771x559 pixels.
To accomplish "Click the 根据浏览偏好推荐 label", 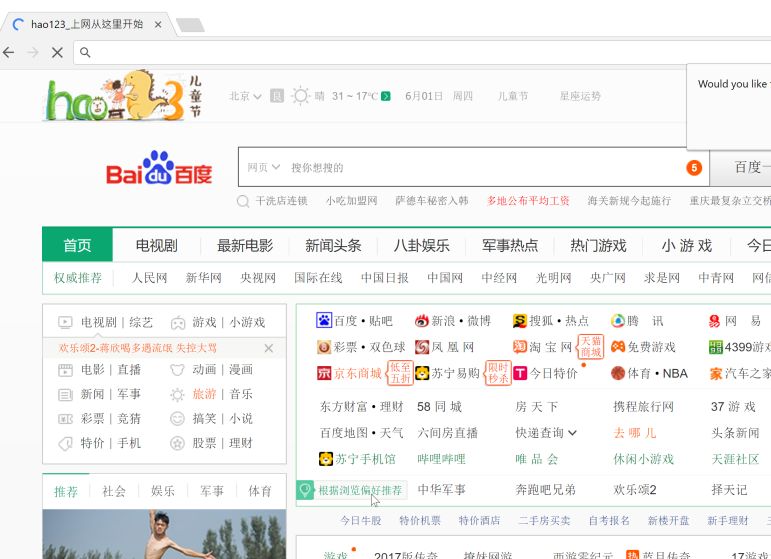I will 360,490.
